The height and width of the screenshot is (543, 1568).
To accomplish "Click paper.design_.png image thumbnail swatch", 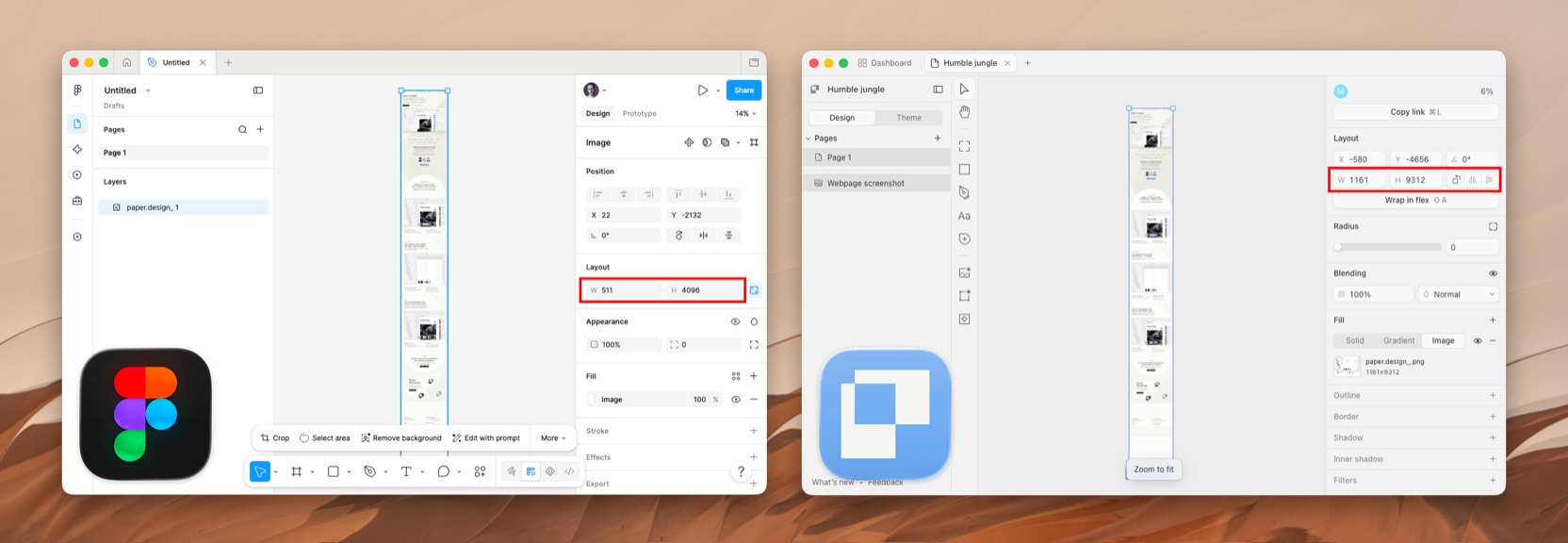I will point(1346,367).
